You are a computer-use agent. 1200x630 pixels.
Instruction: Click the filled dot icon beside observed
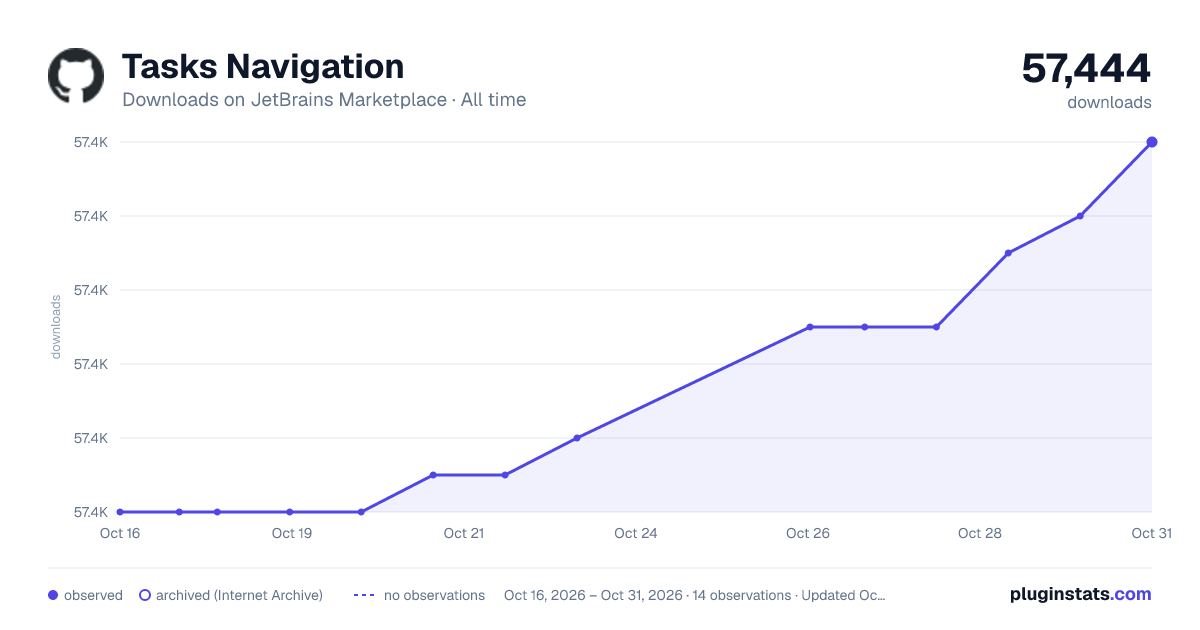[x=53, y=595]
